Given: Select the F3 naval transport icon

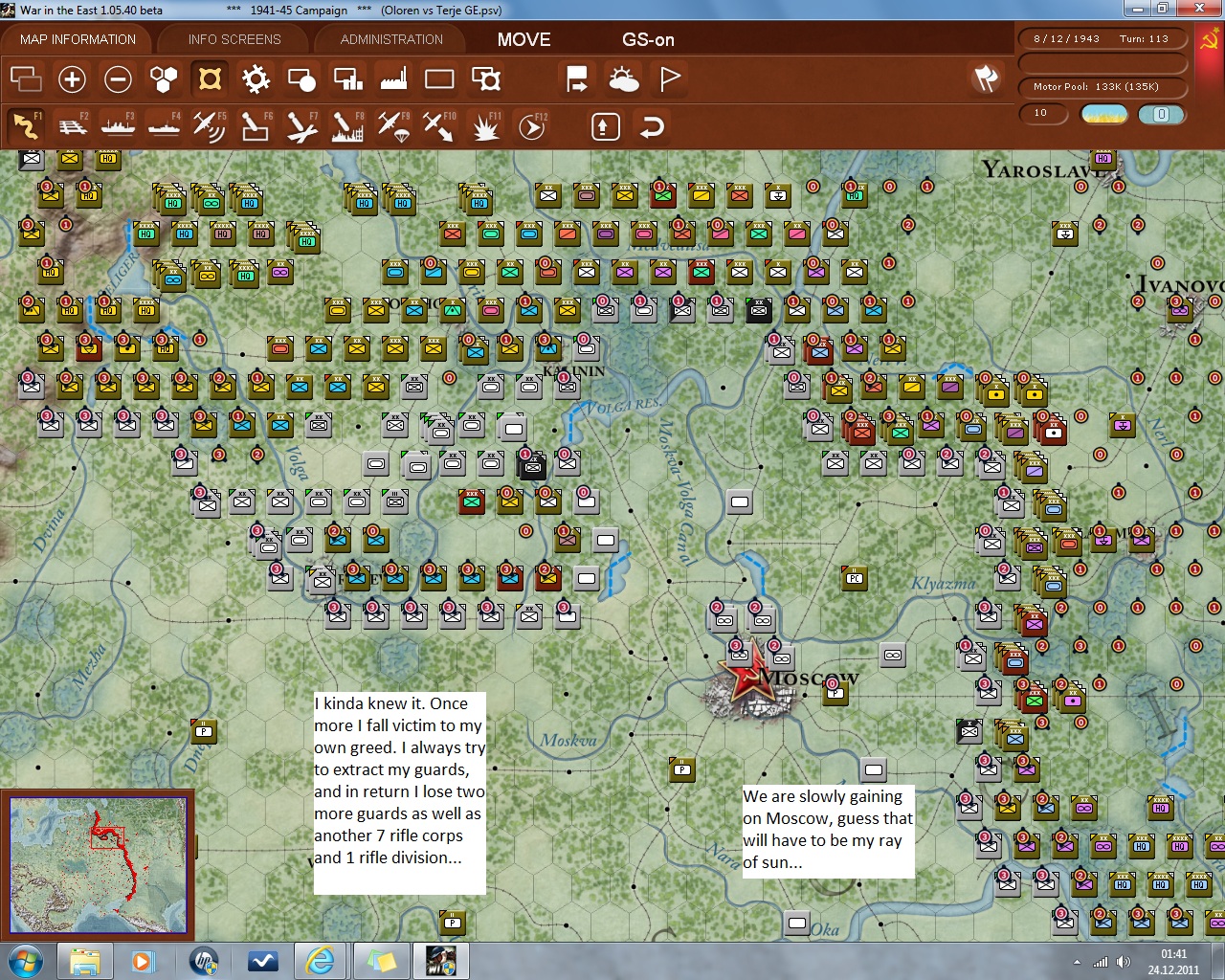Looking at the screenshot, I should pos(119,126).
